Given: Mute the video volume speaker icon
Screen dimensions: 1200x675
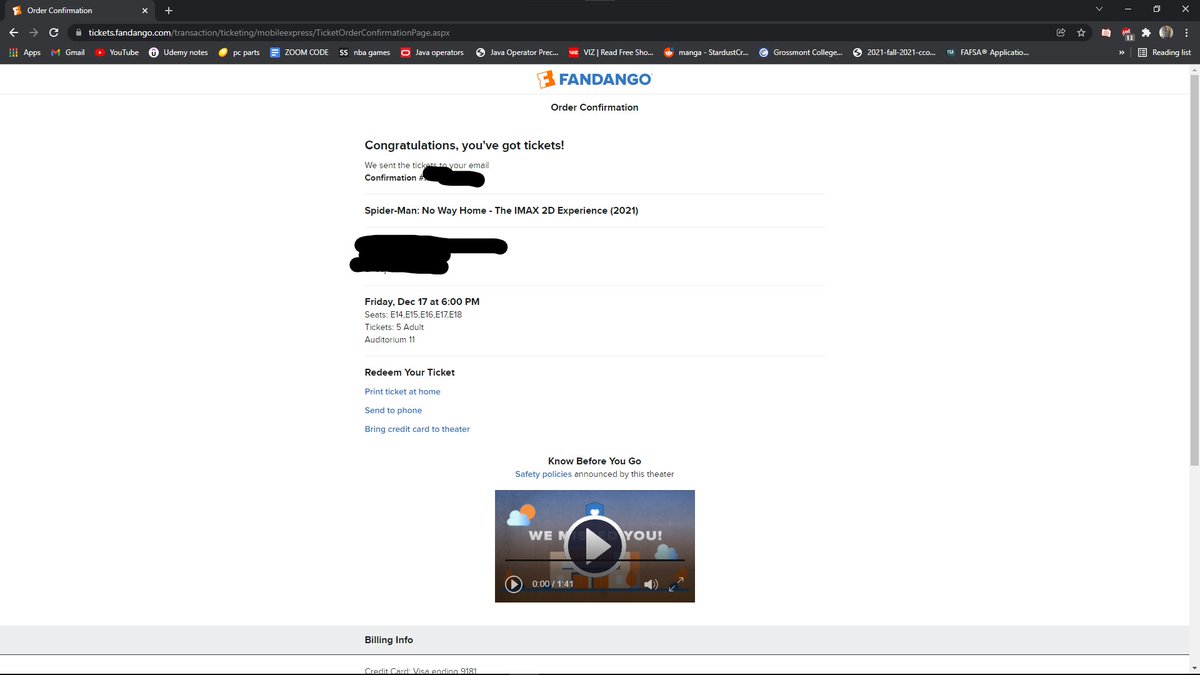Looking at the screenshot, I should click(651, 584).
